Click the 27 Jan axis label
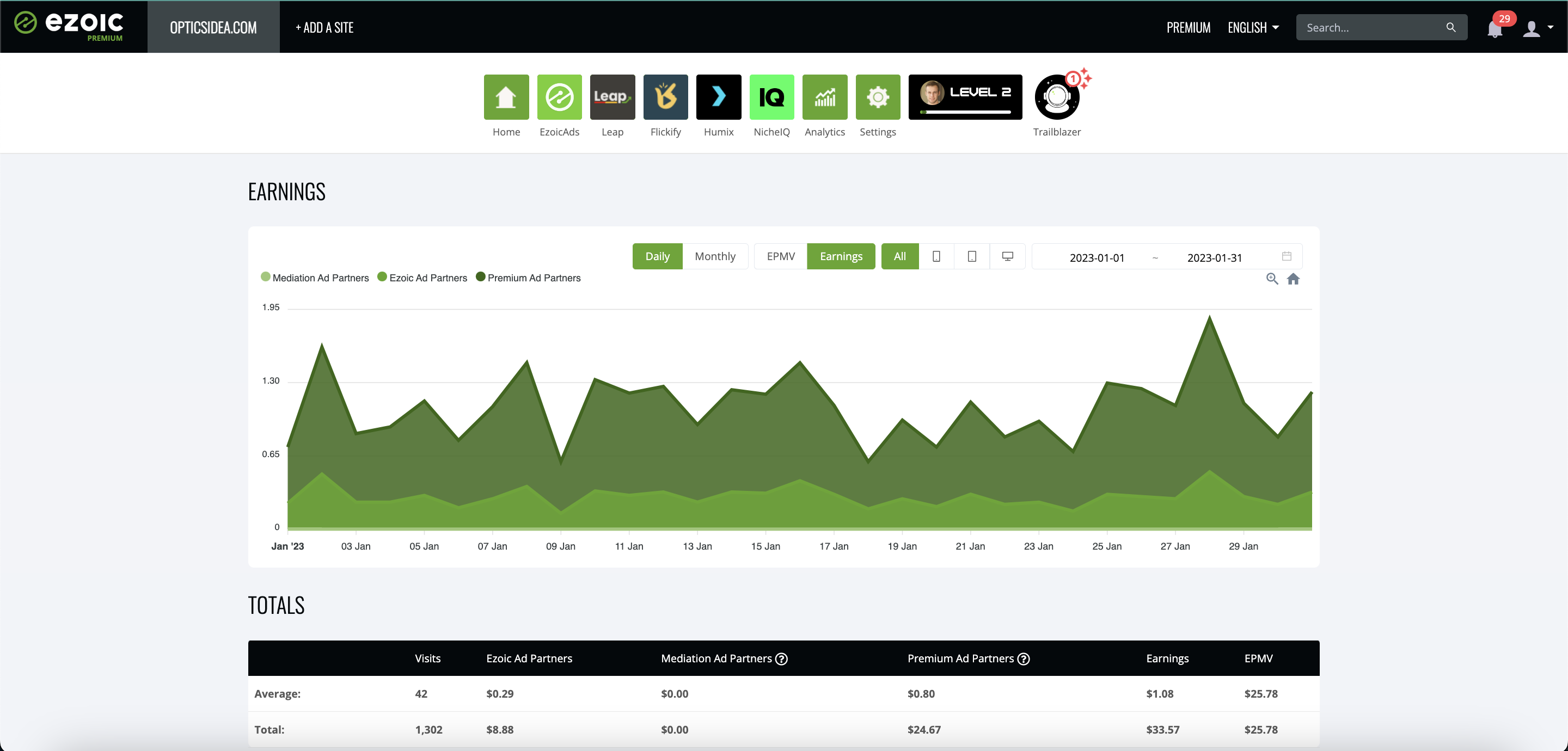Screen dimensions: 1568x751 tap(1175, 546)
